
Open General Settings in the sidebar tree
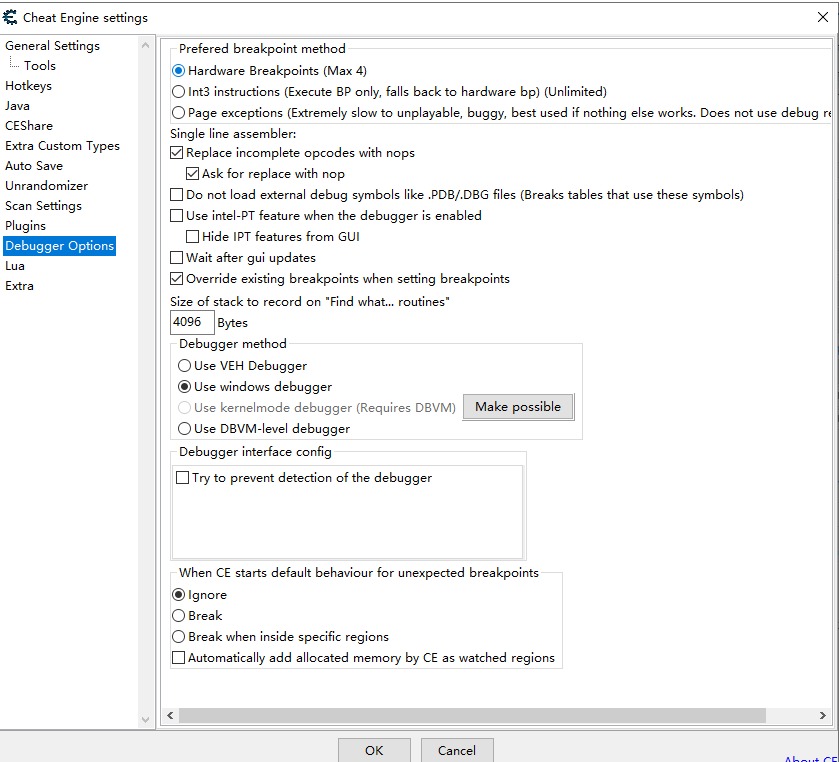(52, 46)
